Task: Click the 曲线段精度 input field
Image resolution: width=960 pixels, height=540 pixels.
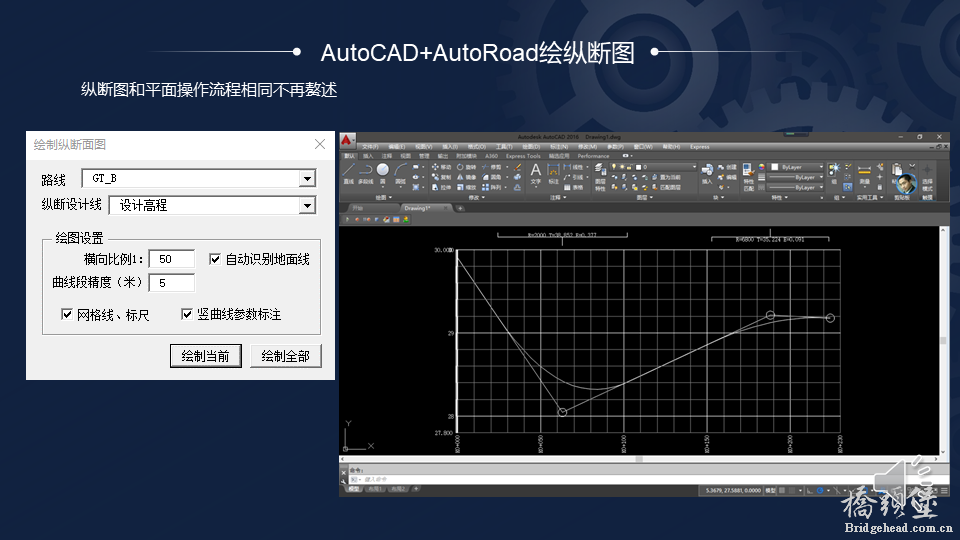Action: point(171,282)
